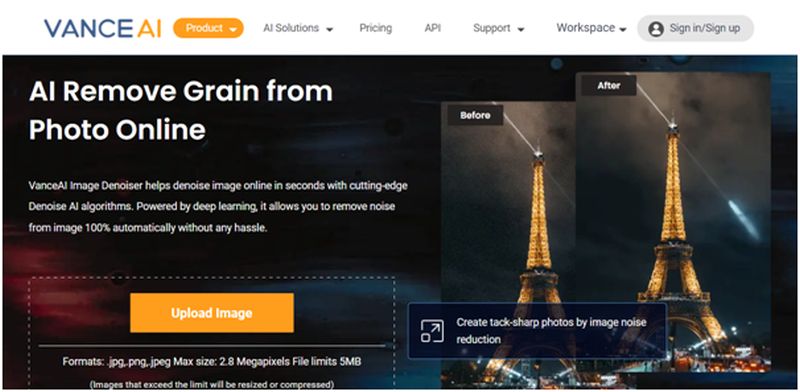Click the Product dropdown caret arrow
Viewport: 800px width, 392px height.
coord(233,30)
